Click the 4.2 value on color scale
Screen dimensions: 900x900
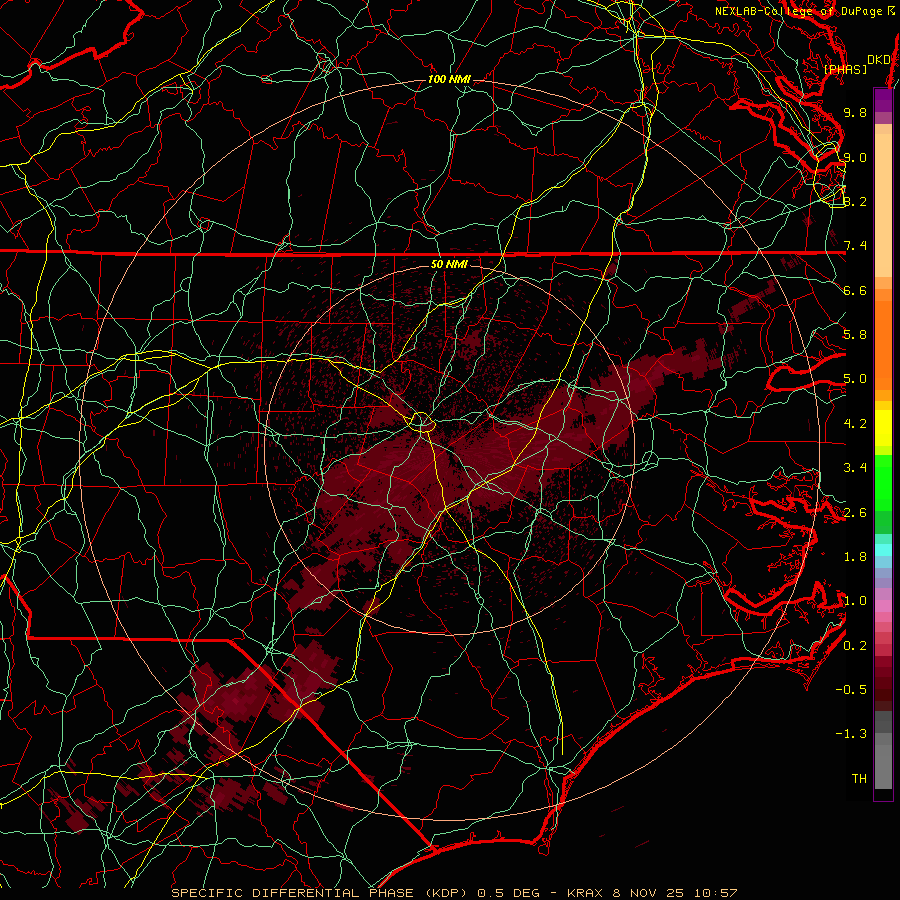click(x=855, y=424)
